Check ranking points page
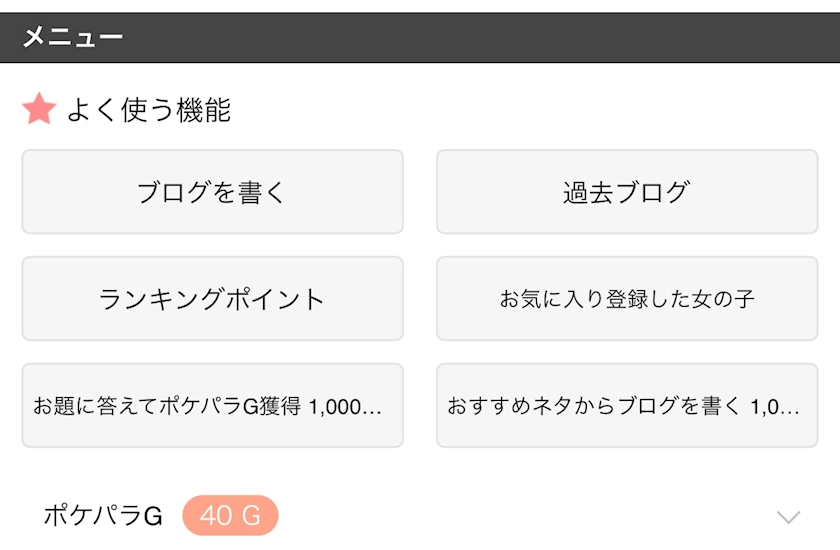This screenshot has height=550, width=840. 212,299
